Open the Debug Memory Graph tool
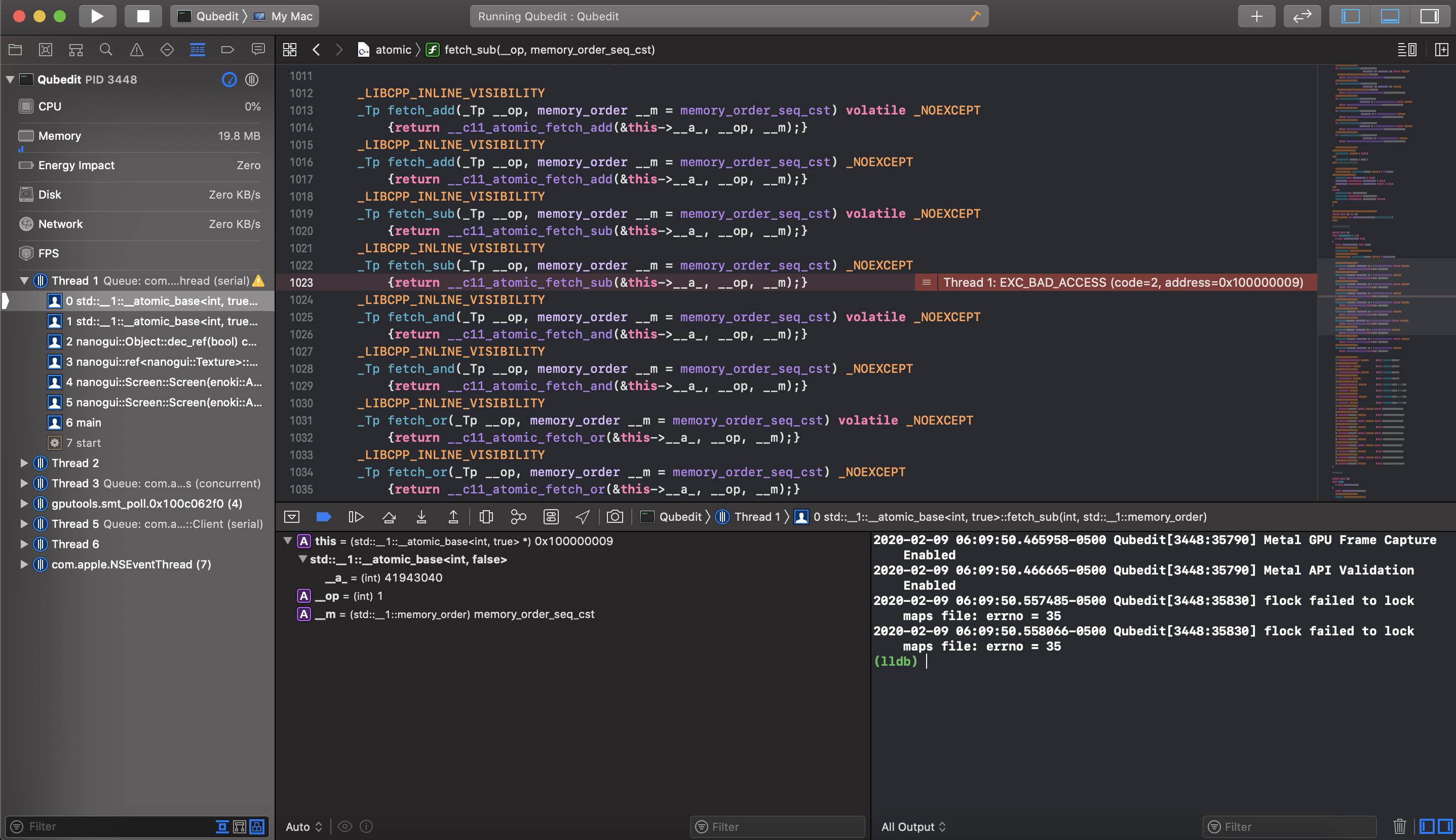 (x=518, y=517)
